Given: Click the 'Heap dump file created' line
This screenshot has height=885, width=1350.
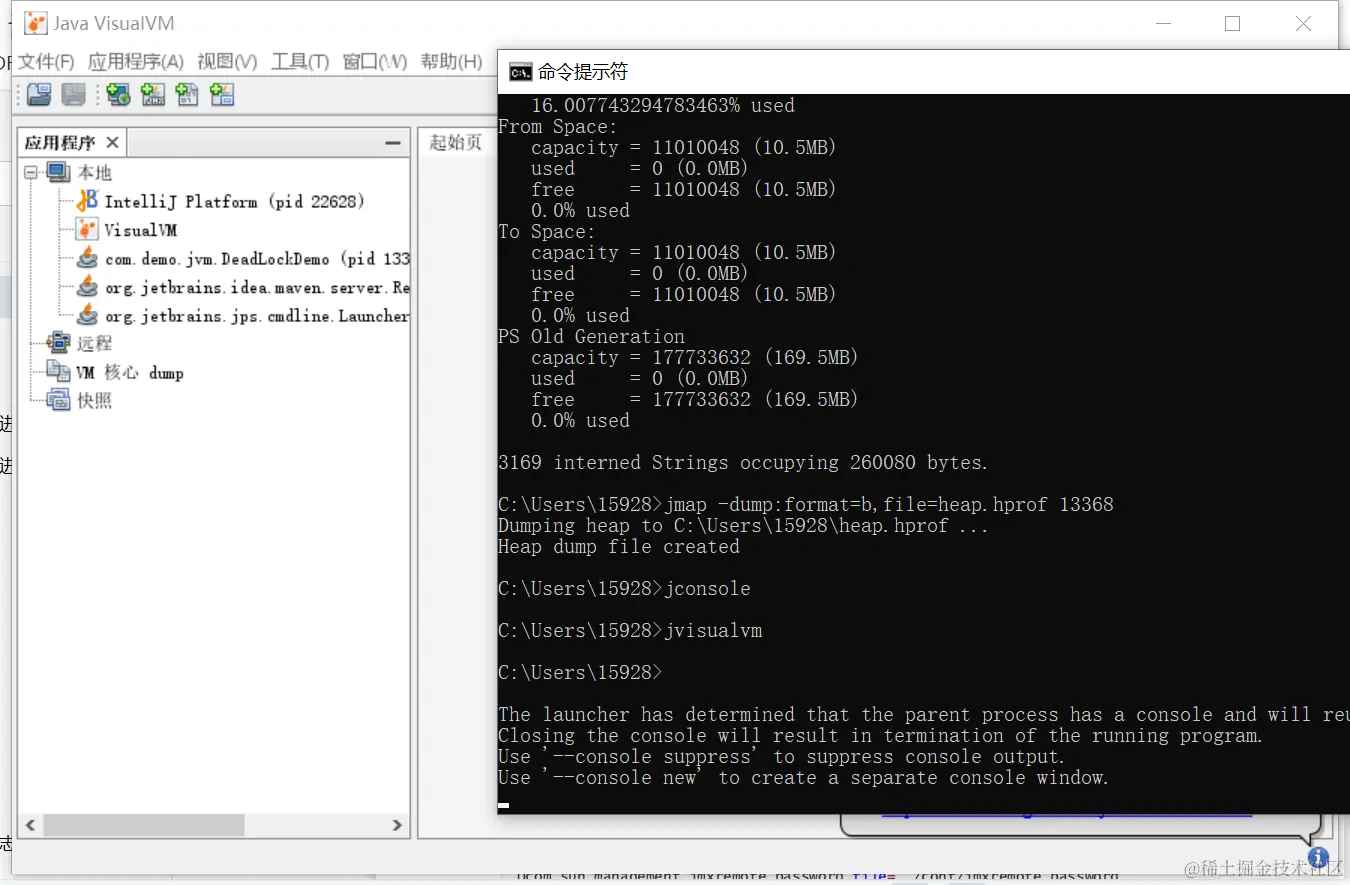Looking at the screenshot, I should coord(619,547).
